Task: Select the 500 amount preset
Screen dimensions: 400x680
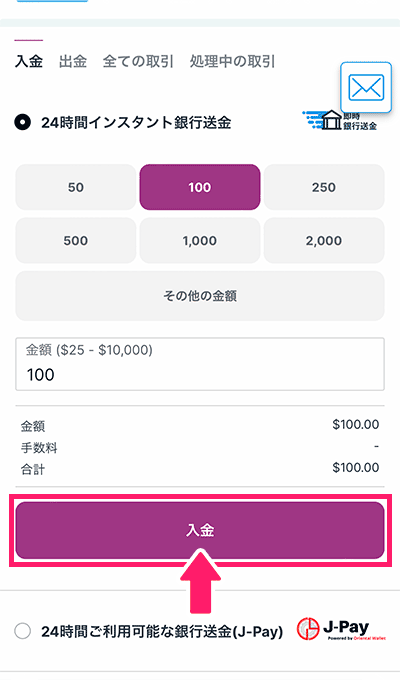Action: 76,240
